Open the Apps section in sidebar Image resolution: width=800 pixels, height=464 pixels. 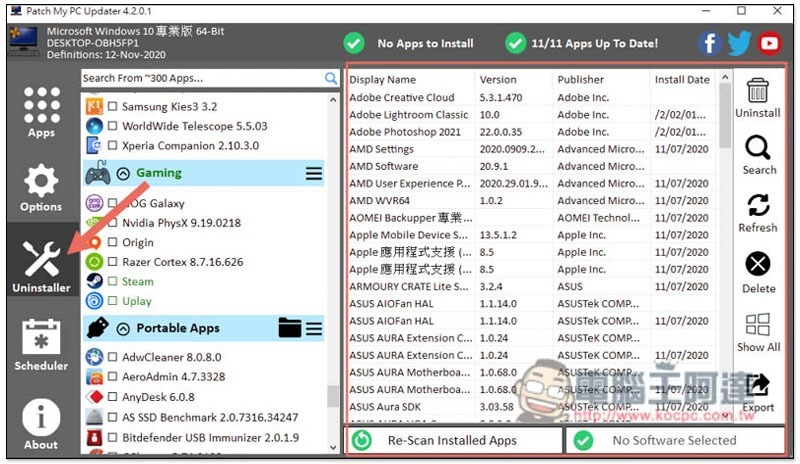[x=41, y=112]
